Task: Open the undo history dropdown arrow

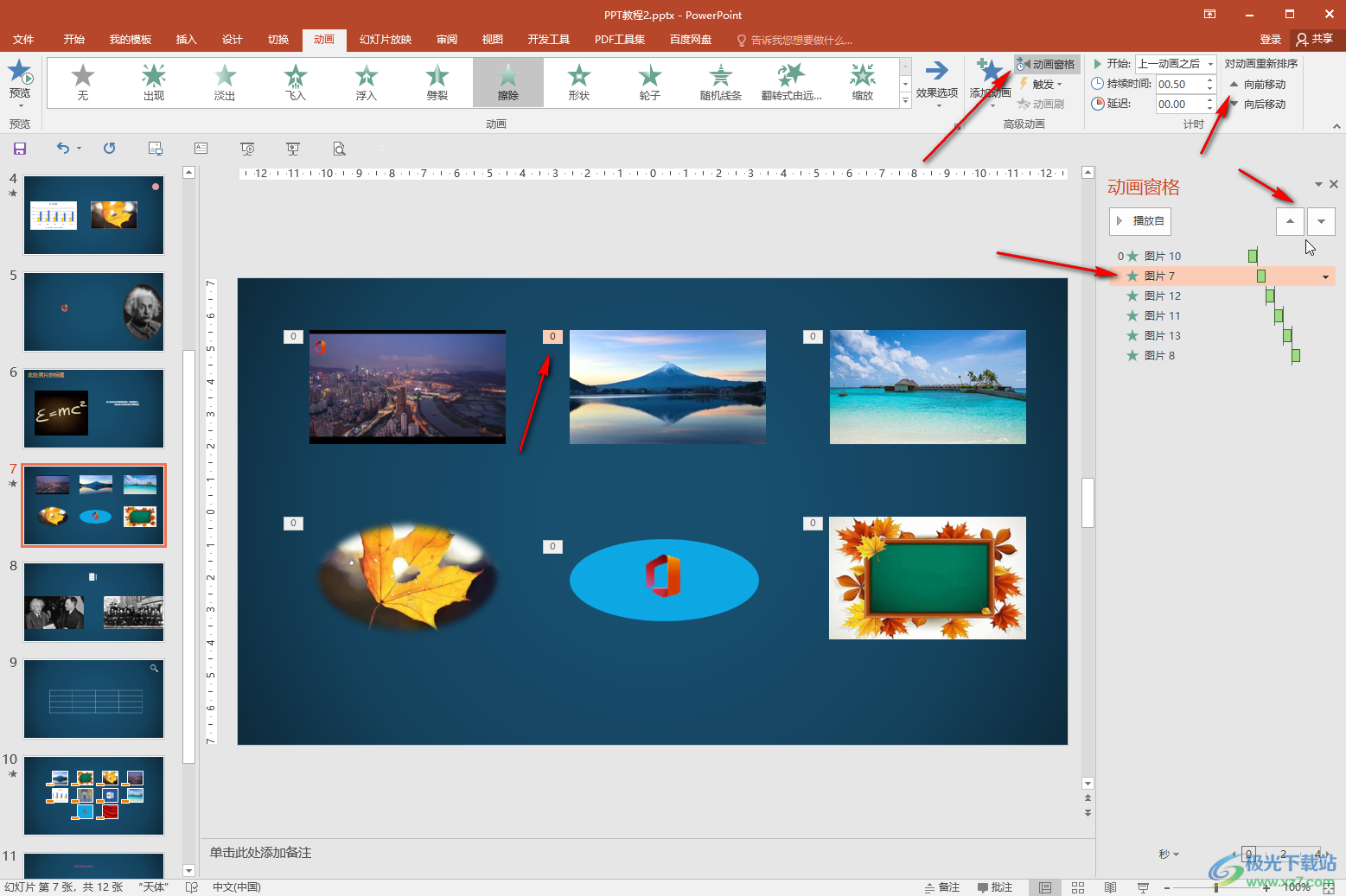Action: coord(79,149)
